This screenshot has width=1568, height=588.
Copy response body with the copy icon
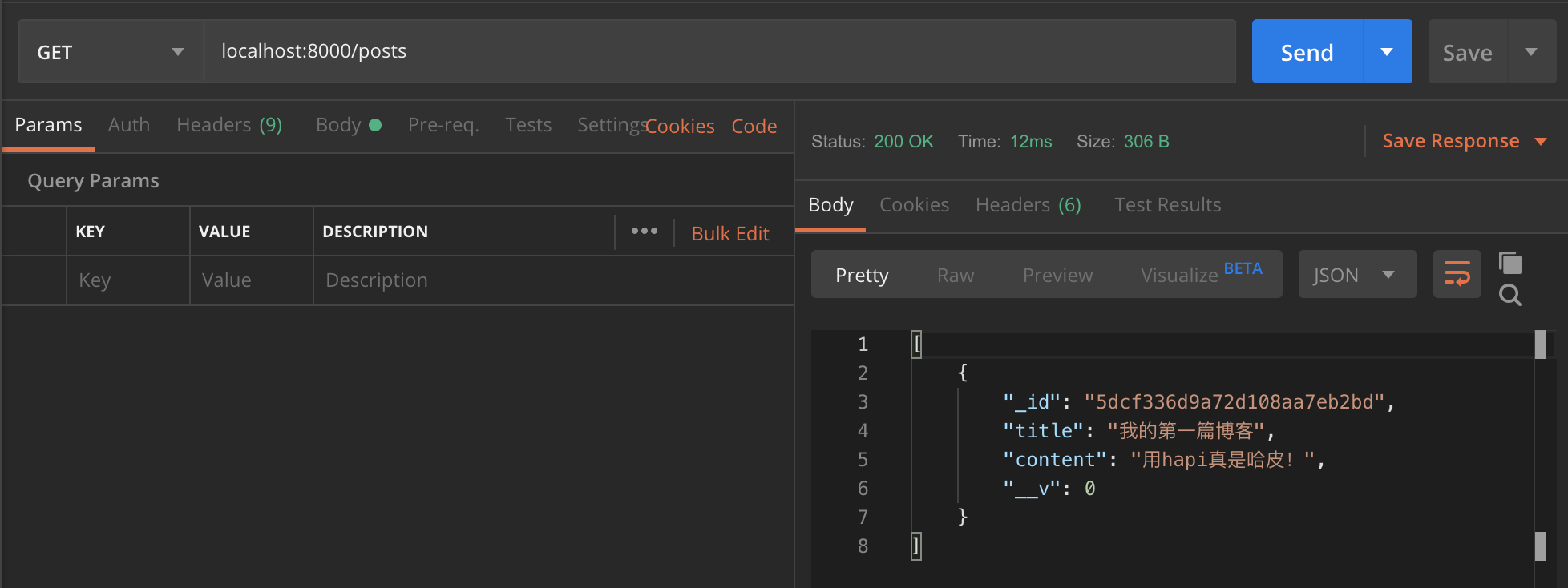pyautogui.click(x=1510, y=263)
